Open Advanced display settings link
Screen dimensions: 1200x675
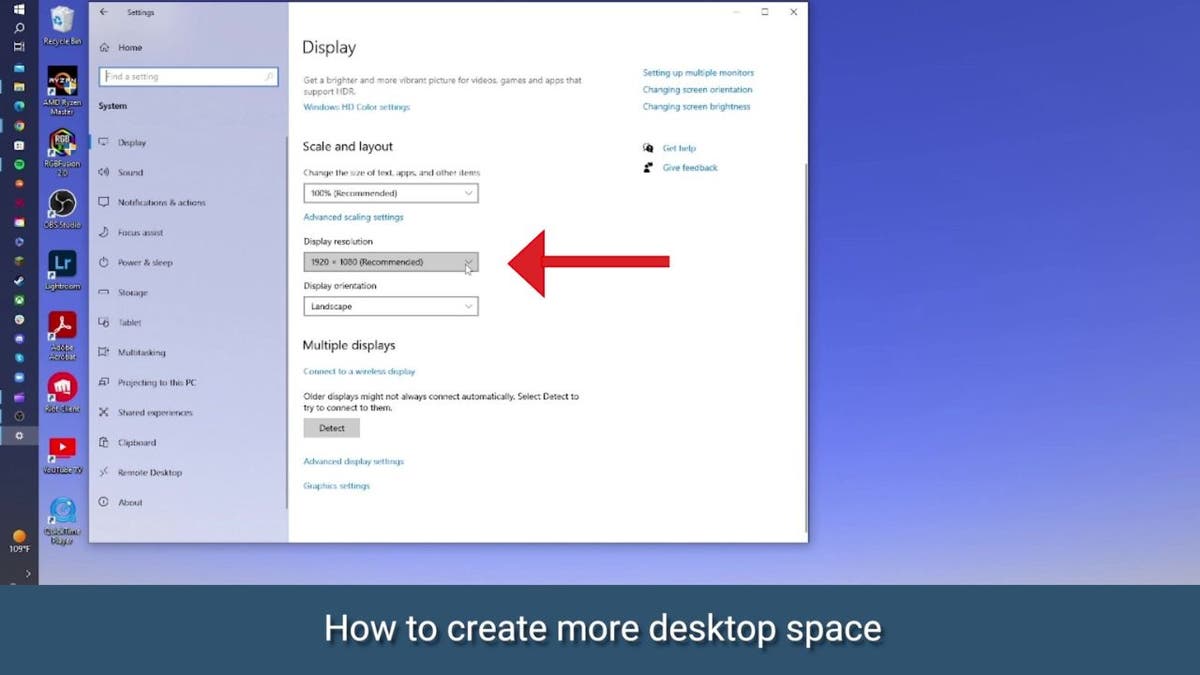coord(353,462)
